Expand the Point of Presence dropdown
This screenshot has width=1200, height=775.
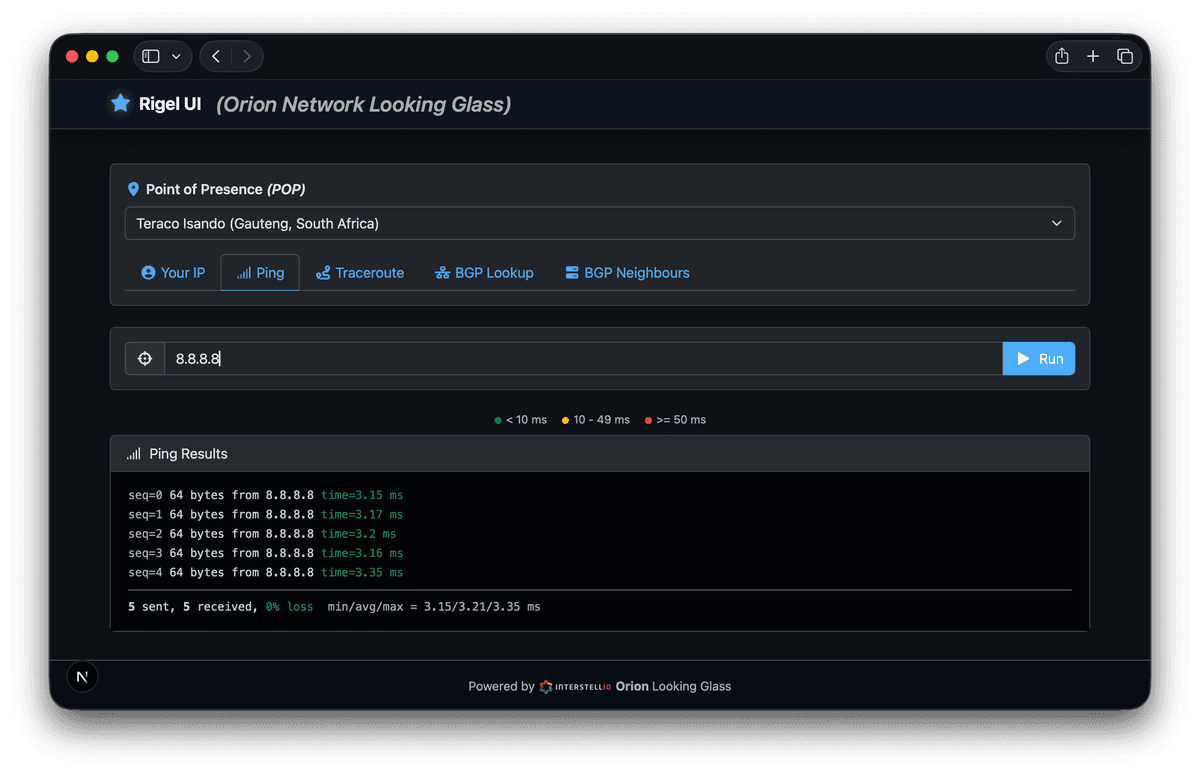(599, 223)
